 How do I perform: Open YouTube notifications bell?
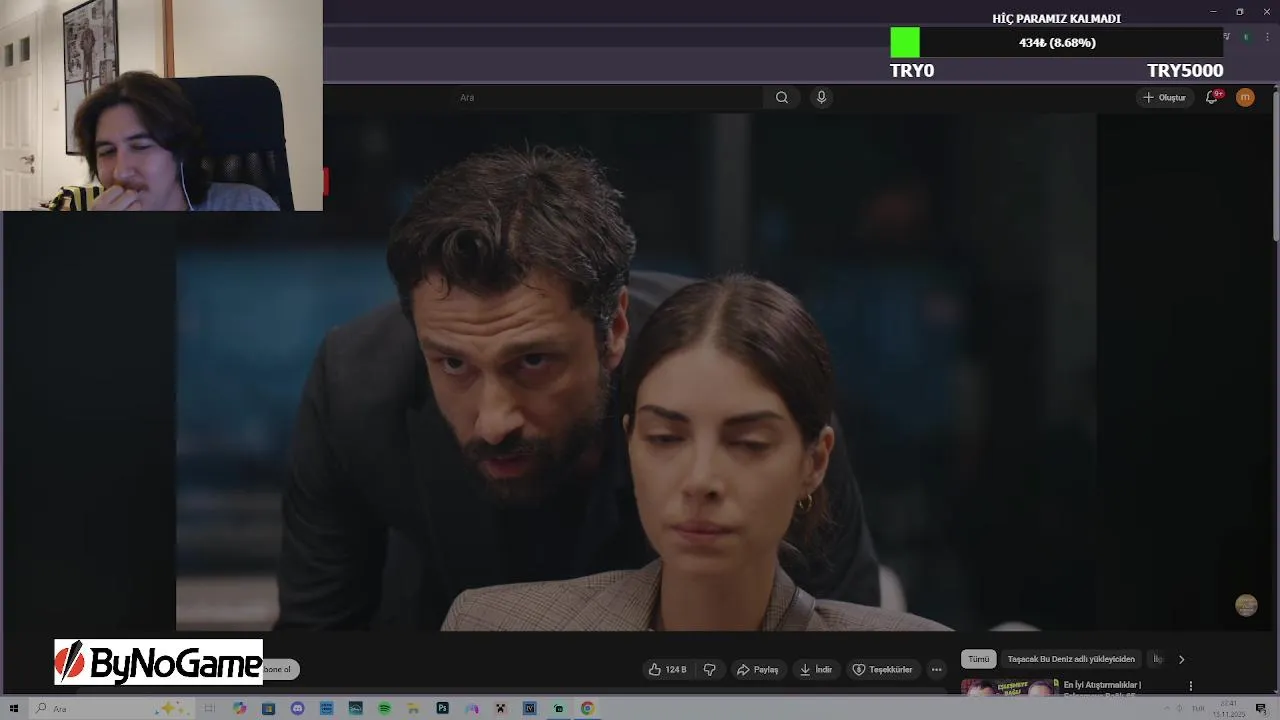pyautogui.click(x=1212, y=97)
